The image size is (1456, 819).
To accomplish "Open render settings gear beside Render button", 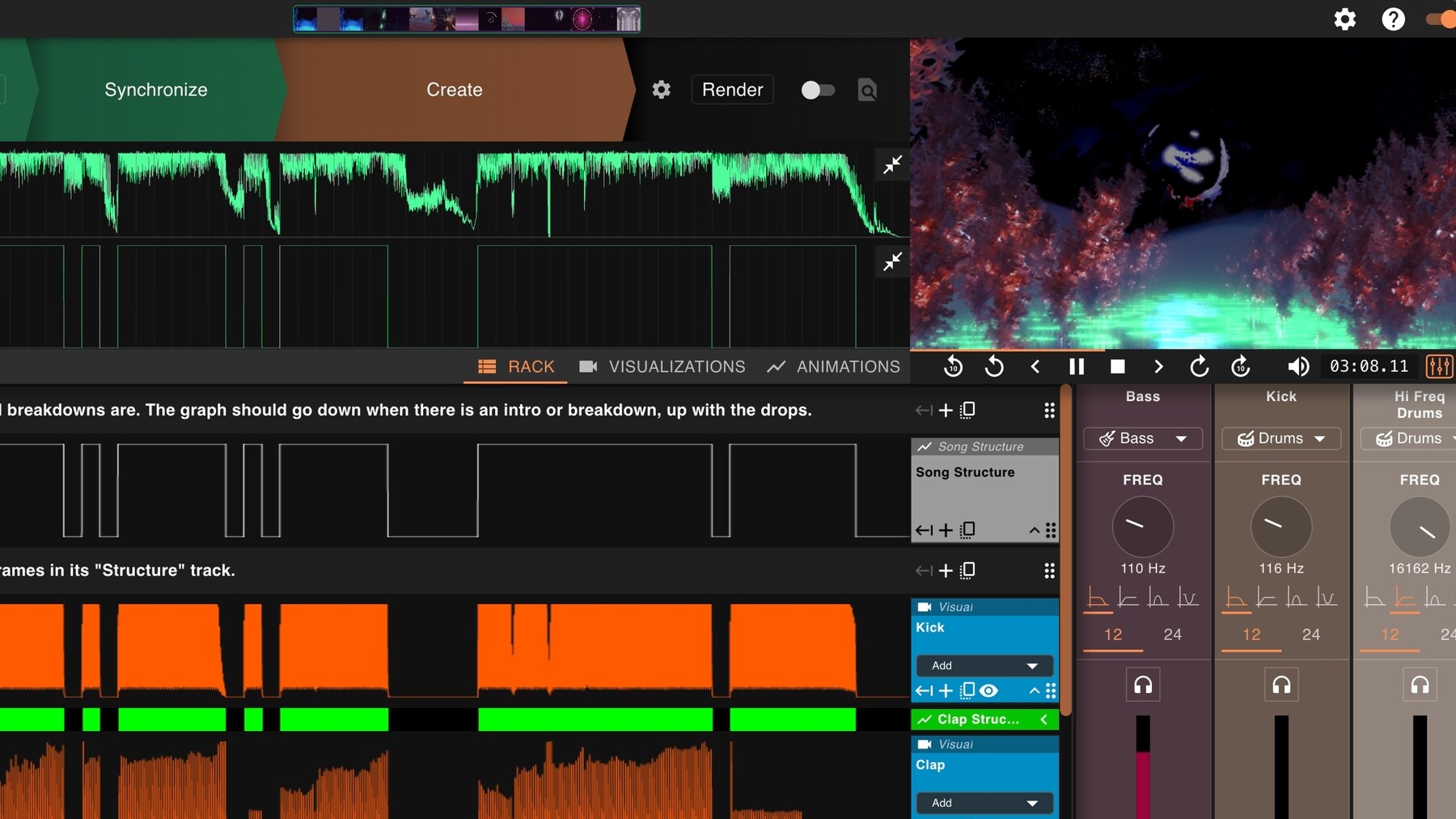I will click(662, 90).
